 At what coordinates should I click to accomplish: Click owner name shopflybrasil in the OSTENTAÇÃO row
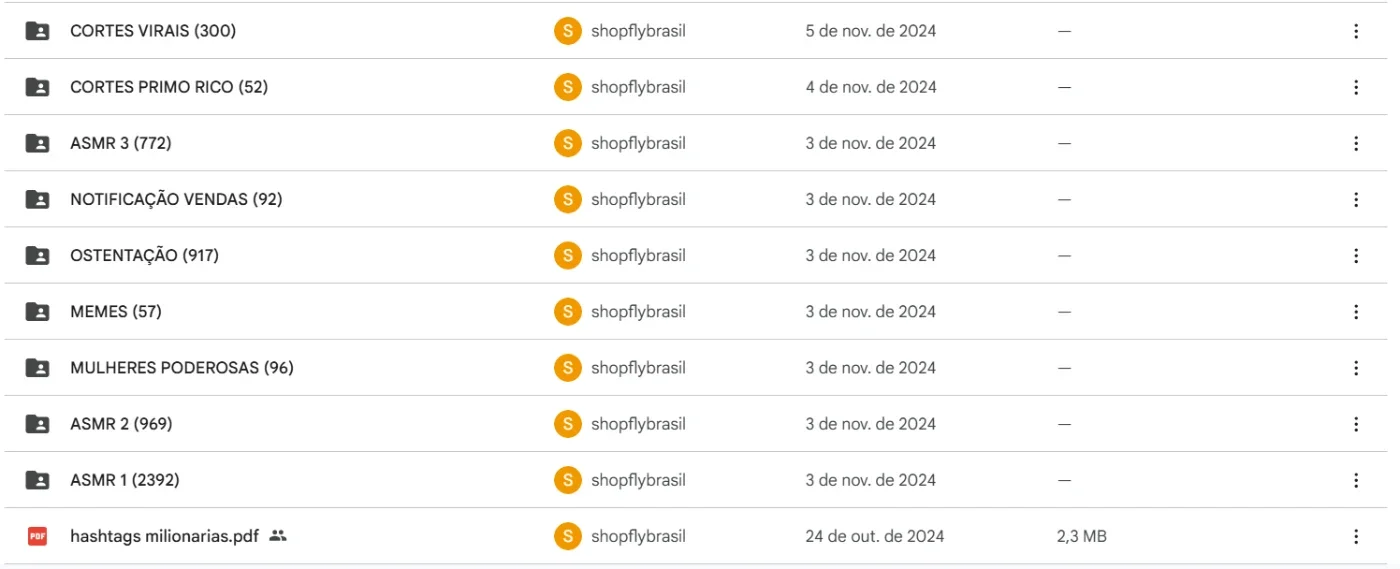click(638, 255)
